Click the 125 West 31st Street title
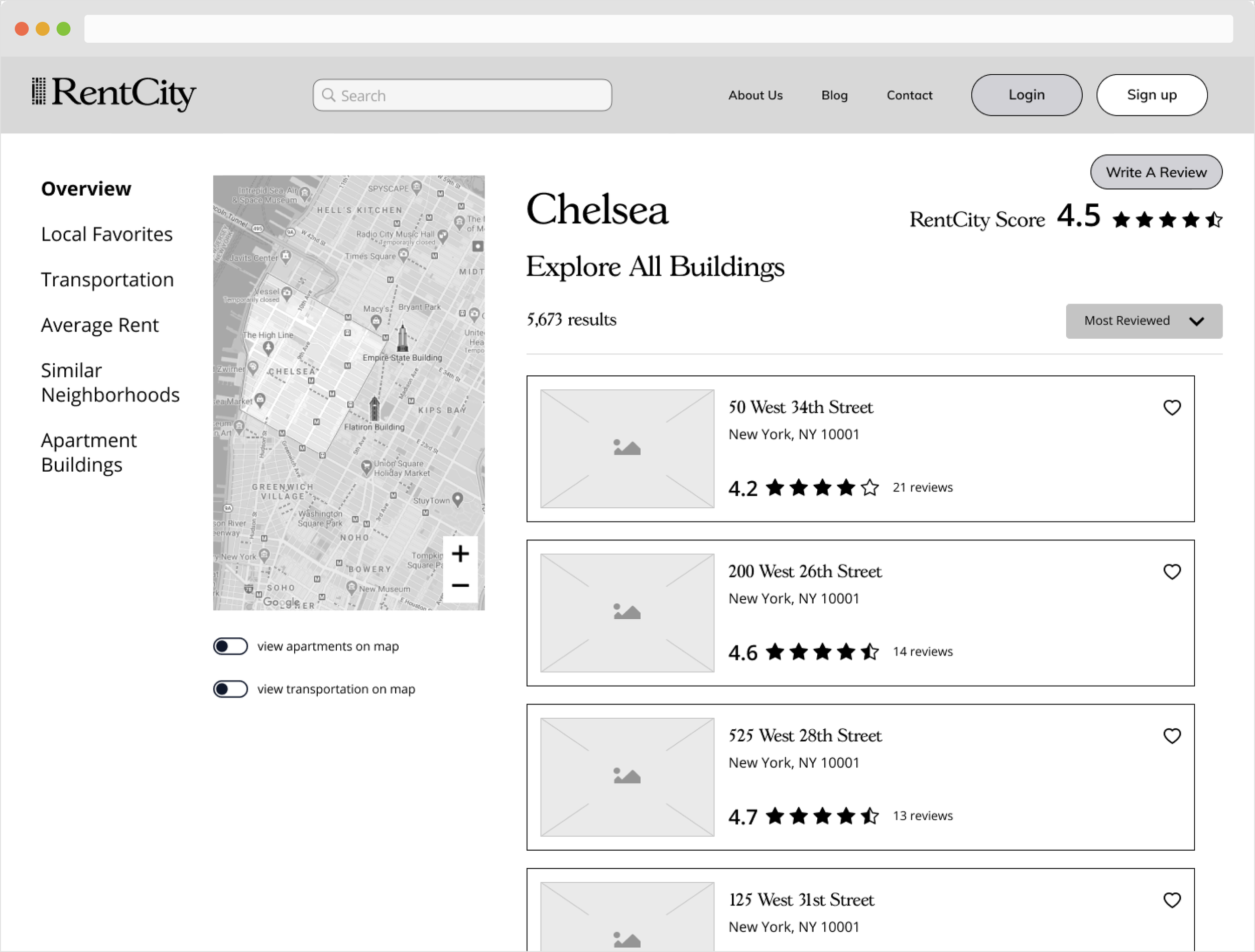Image resolution: width=1255 pixels, height=952 pixels. 801,900
